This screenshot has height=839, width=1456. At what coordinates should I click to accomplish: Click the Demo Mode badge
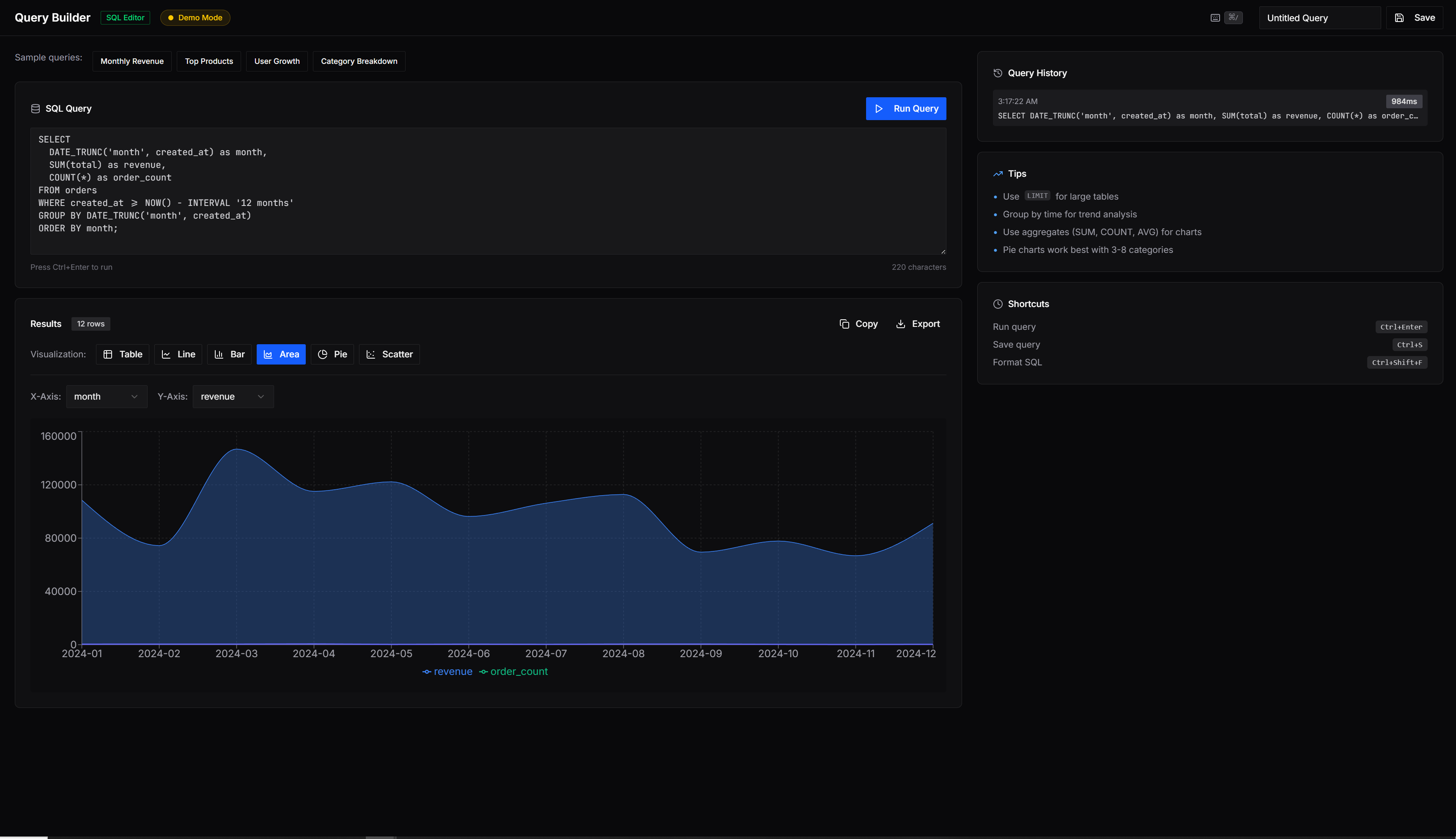[x=195, y=18]
